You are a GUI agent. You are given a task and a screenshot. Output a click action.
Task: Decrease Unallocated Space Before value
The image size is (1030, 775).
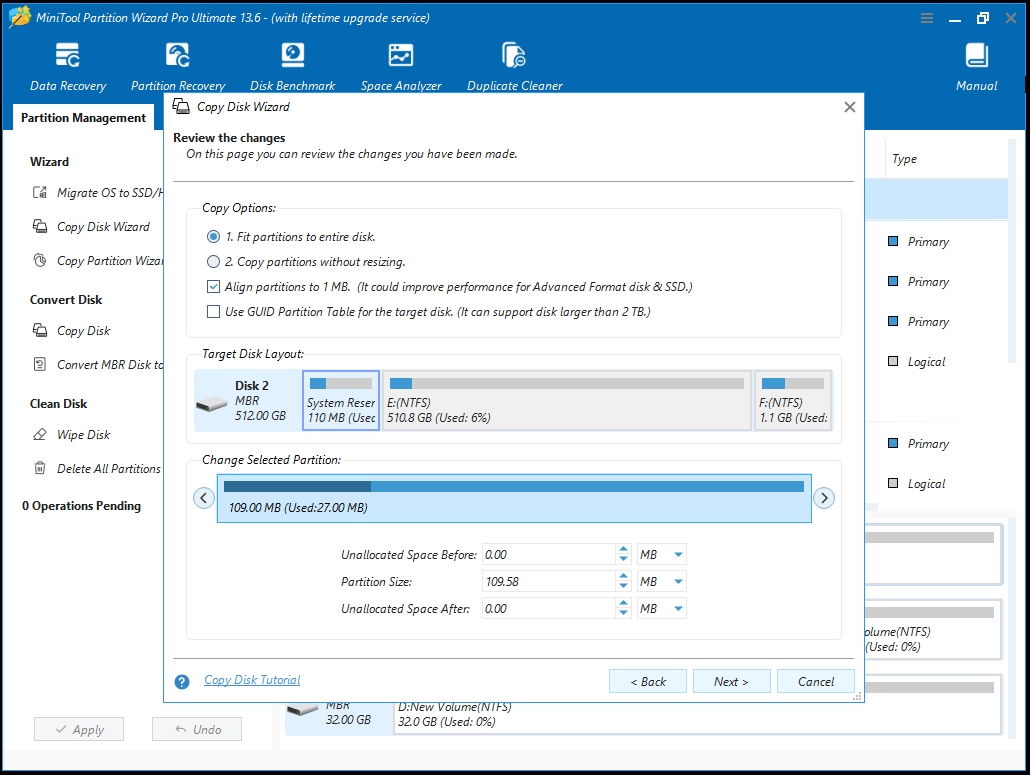pyautogui.click(x=623, y=560)
